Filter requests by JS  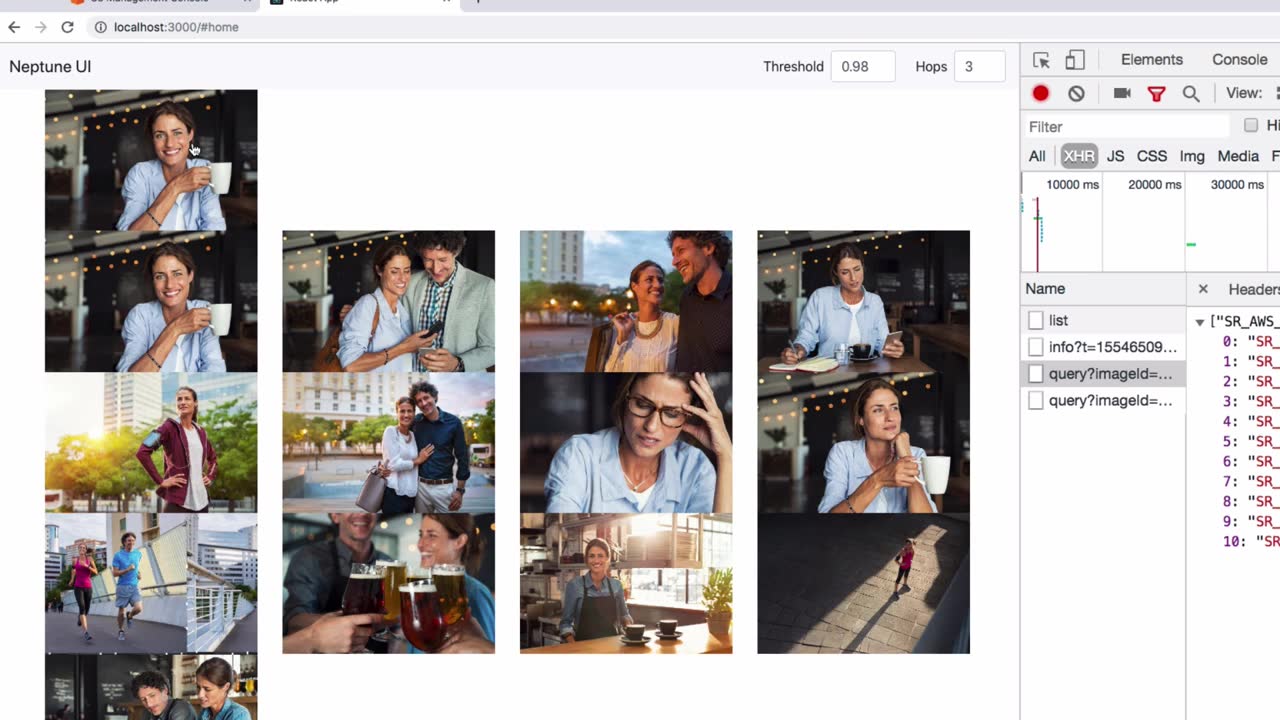pos(1115,156)
